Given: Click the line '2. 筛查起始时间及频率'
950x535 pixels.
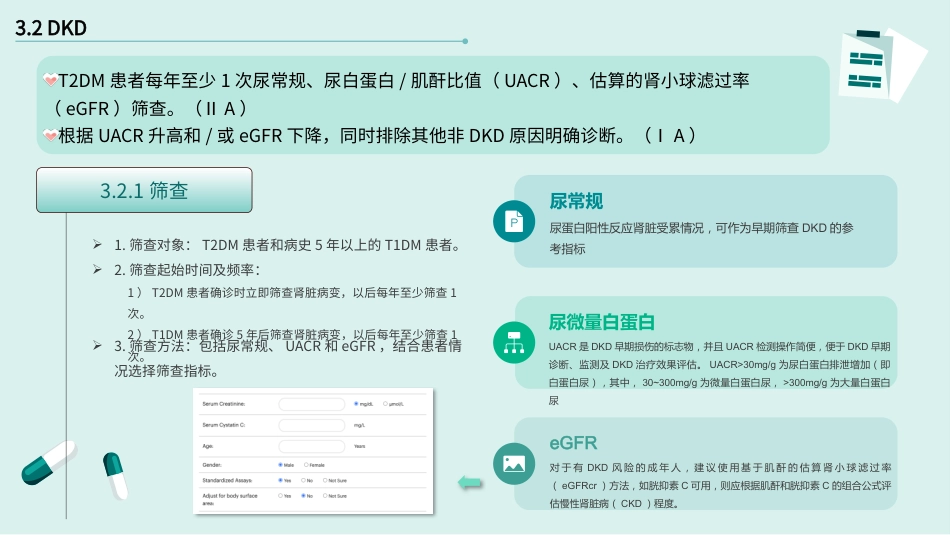Looking at the screenshot, I should coord(187,270).
